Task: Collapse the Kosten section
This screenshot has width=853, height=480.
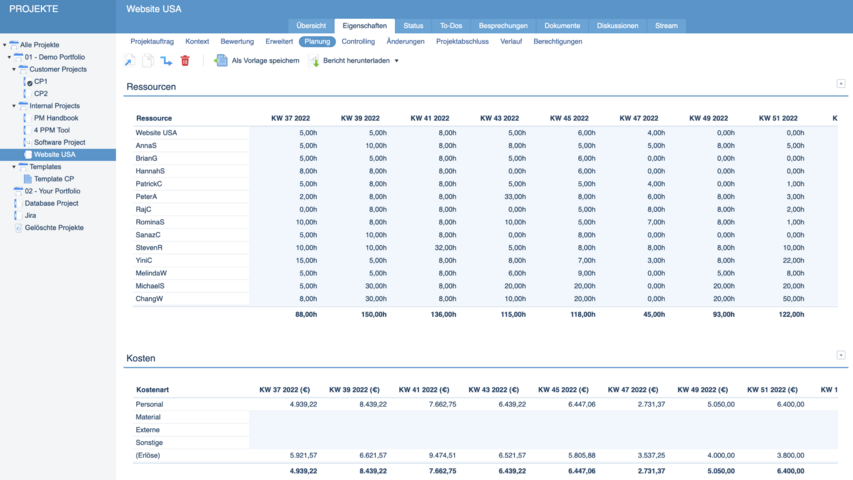Action: pyautogui.click(x=841, y=355)
